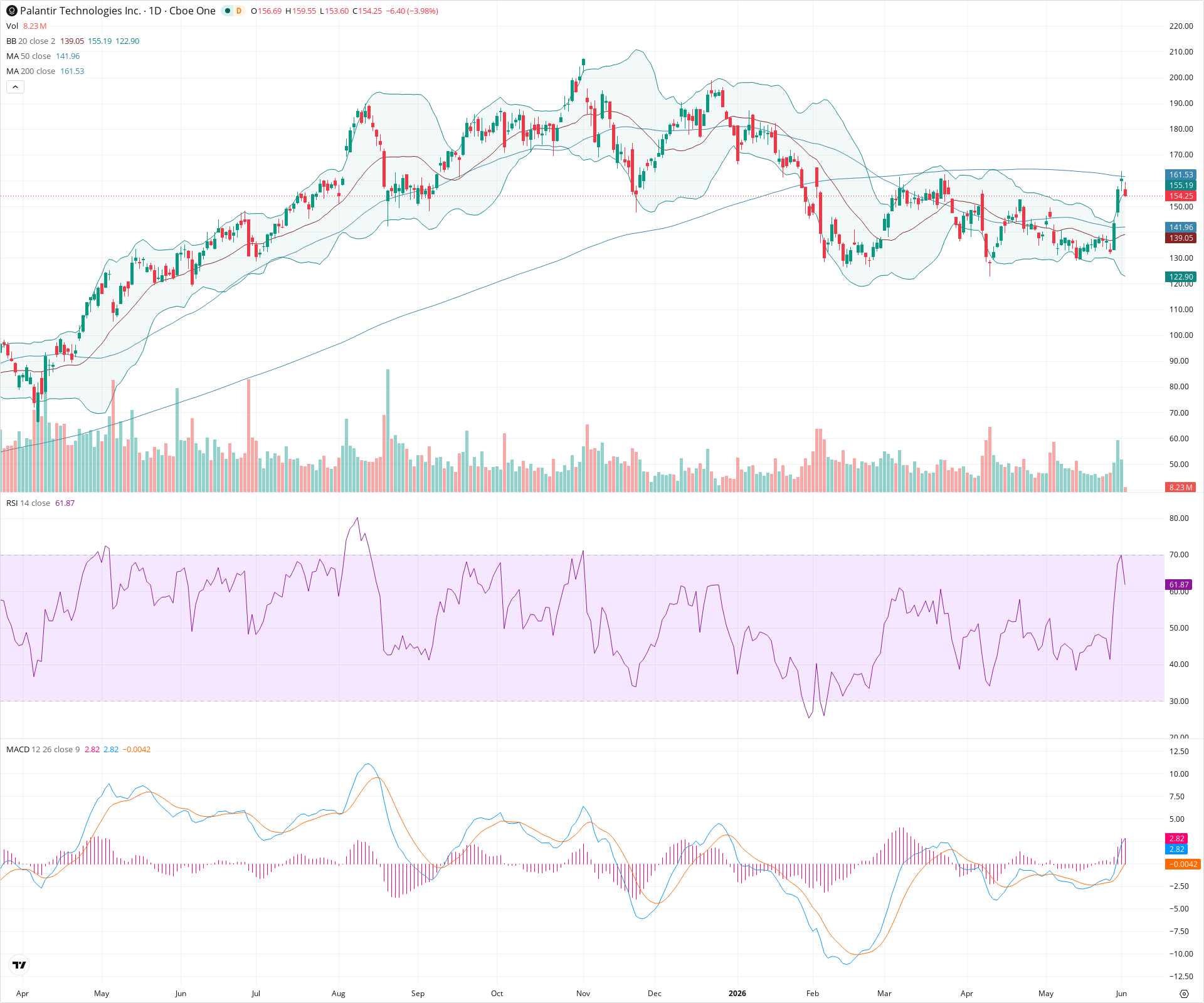Screen dimensions: 1204x1003
Task: Select the RSI 14 close legend
Action: point(28,503)
